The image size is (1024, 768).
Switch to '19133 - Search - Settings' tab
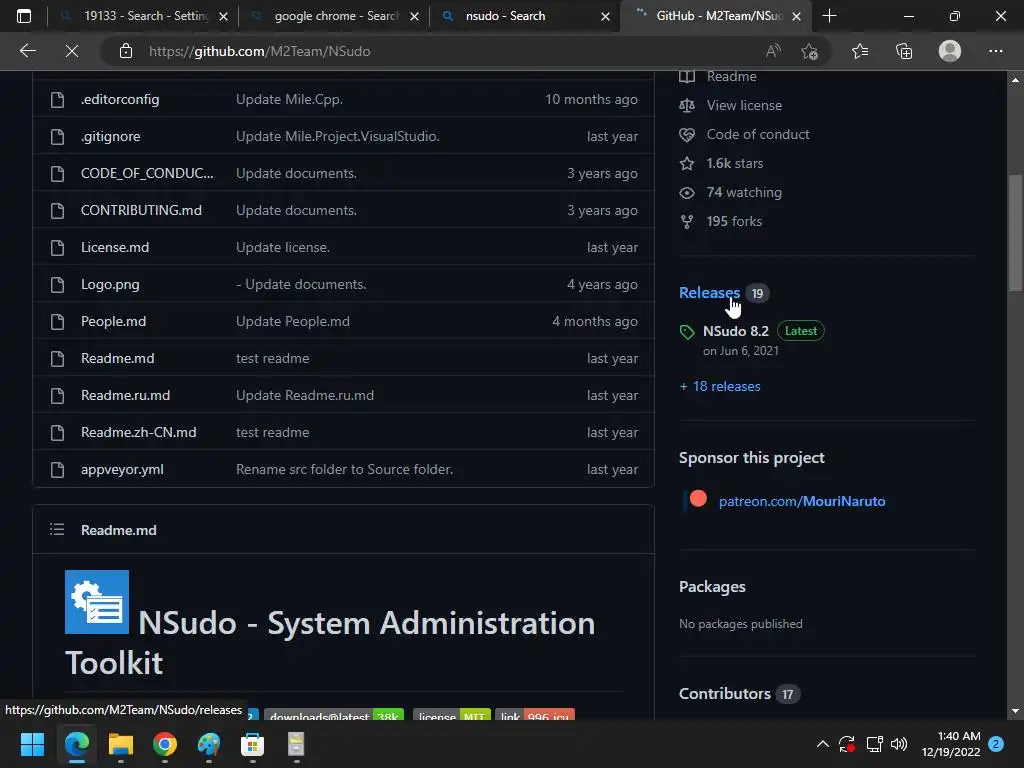[144, 16]
